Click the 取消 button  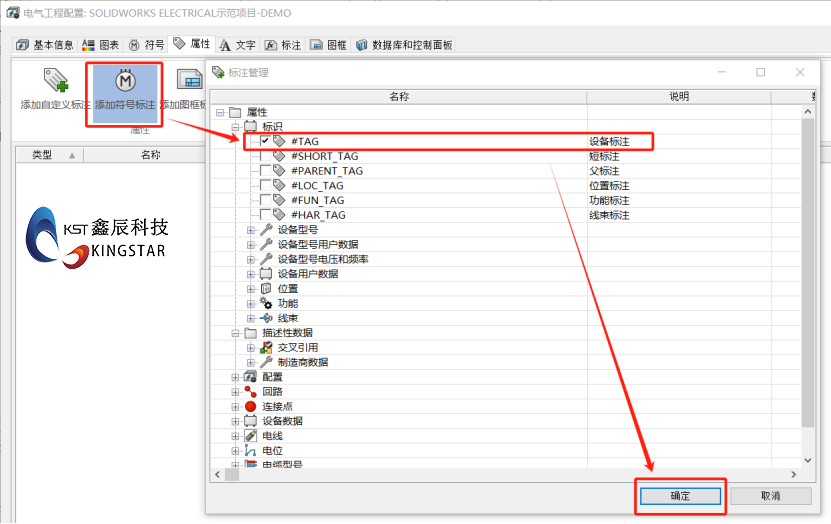[x=769, y=496]
